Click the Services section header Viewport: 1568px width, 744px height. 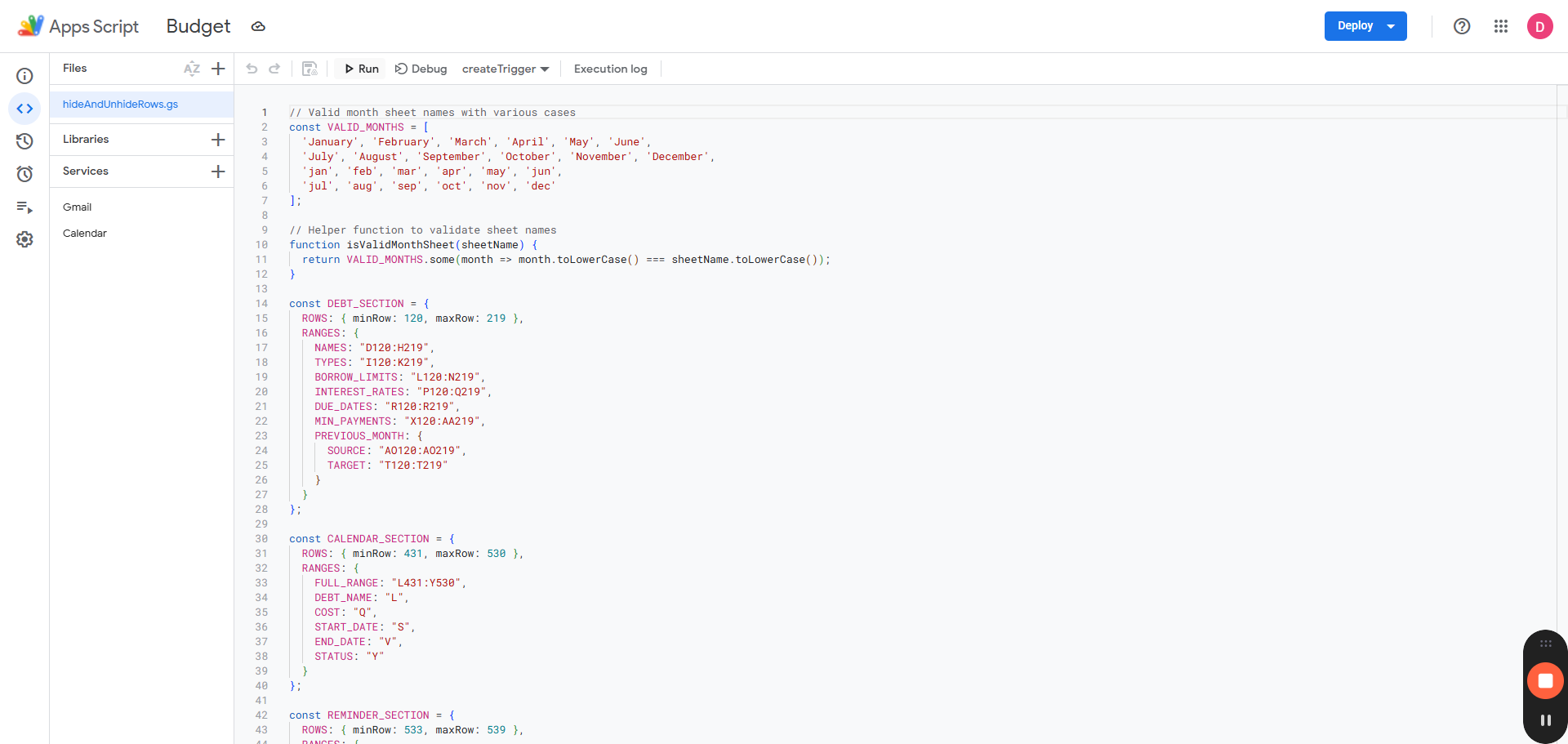pyautogui.click(x=86, y=171)
